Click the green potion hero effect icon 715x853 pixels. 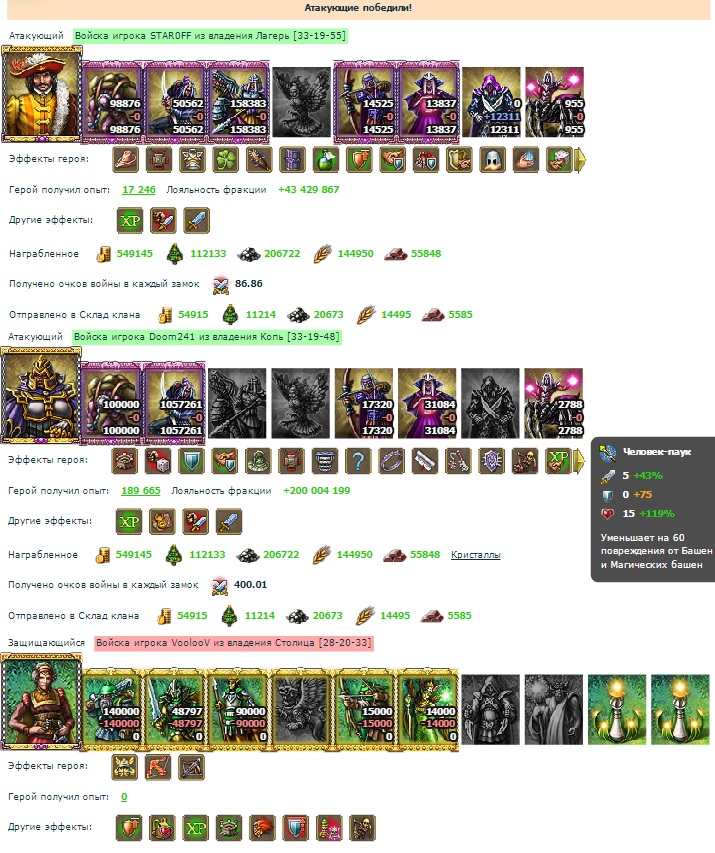(x=326, y=160)
